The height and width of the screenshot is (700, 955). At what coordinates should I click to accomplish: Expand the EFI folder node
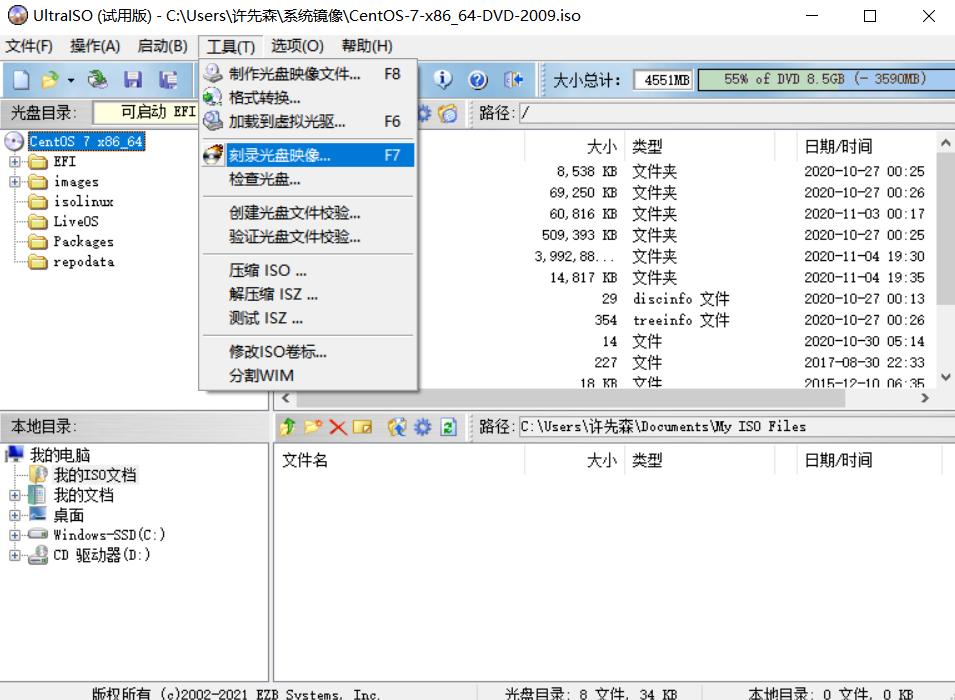click(15, 162)
